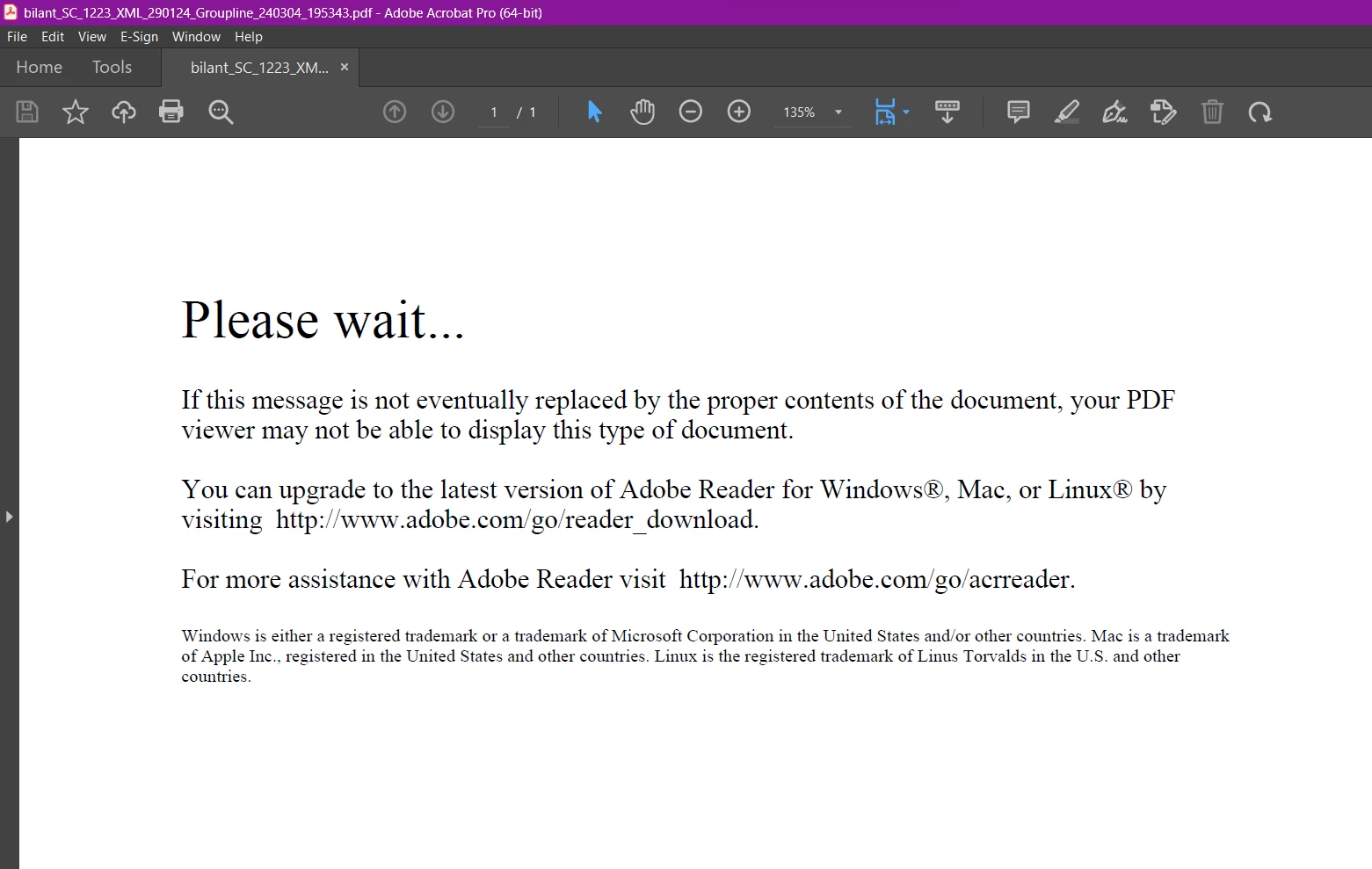This screenshot has height=869, width=1372.
Task: Add a comment sticky note
Action: [1019, 112]
